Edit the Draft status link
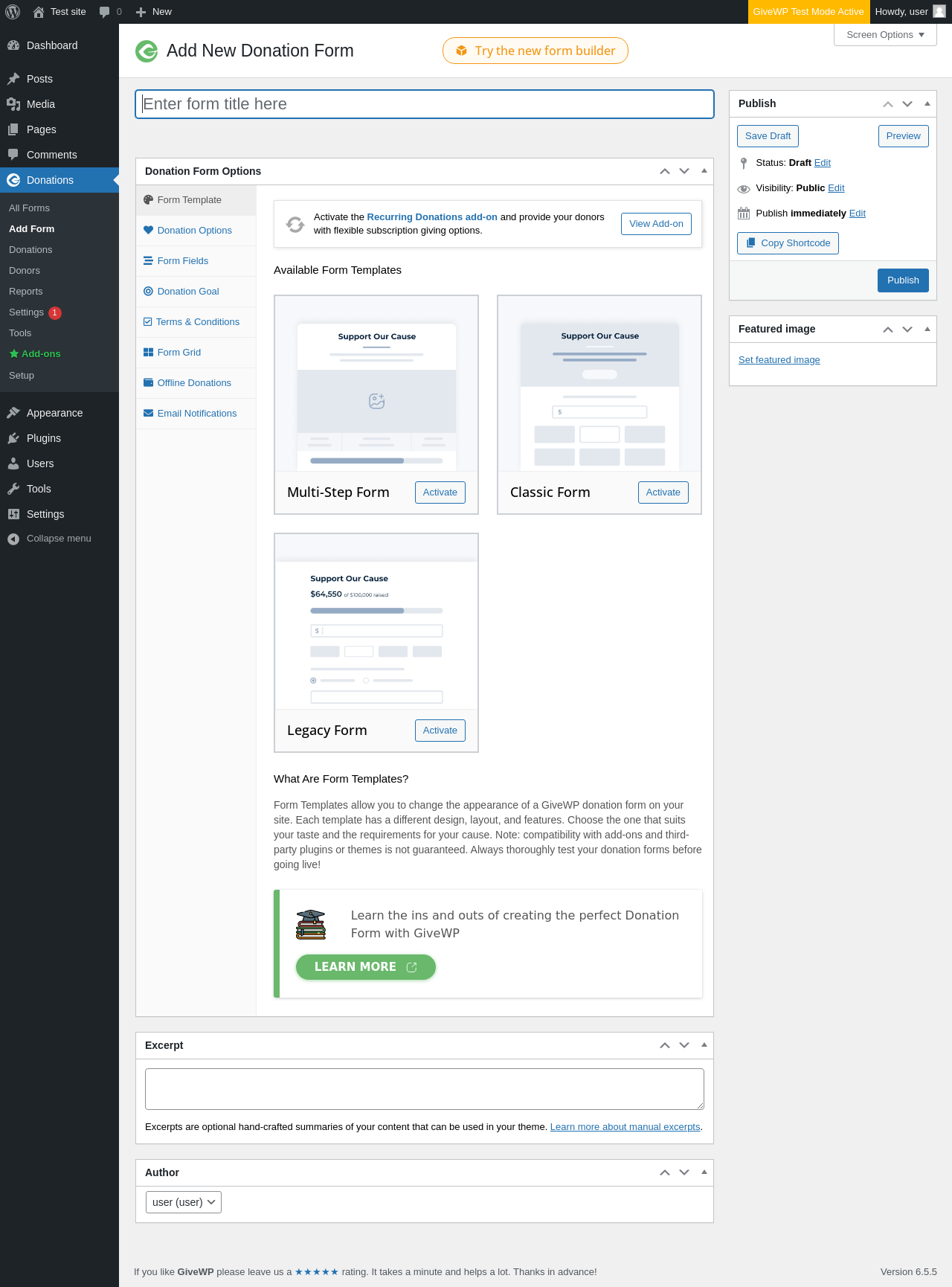The width and height of the screenshot is (952, 1287). tap(823, 163)
